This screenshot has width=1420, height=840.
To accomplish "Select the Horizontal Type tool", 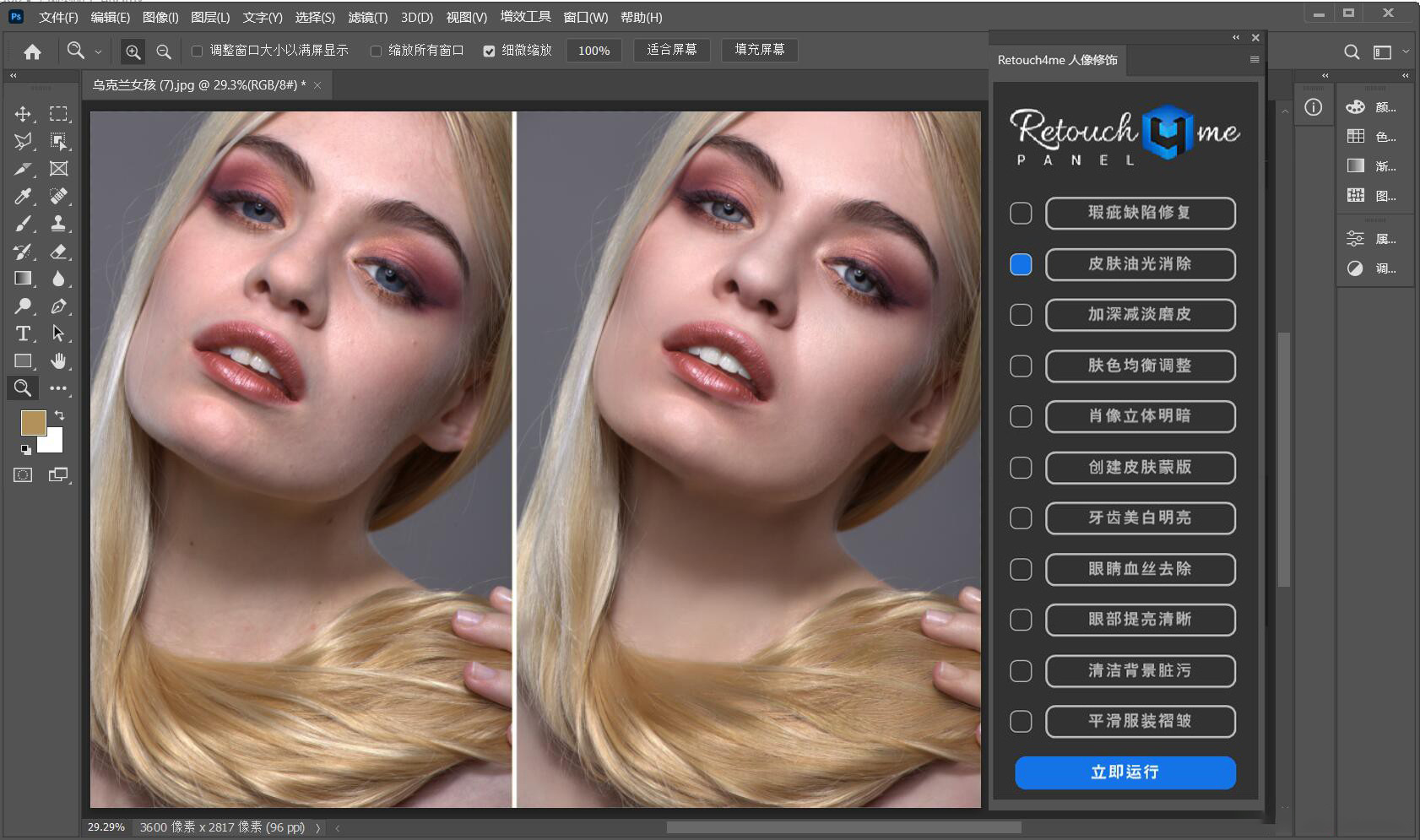I will (23, 333).
